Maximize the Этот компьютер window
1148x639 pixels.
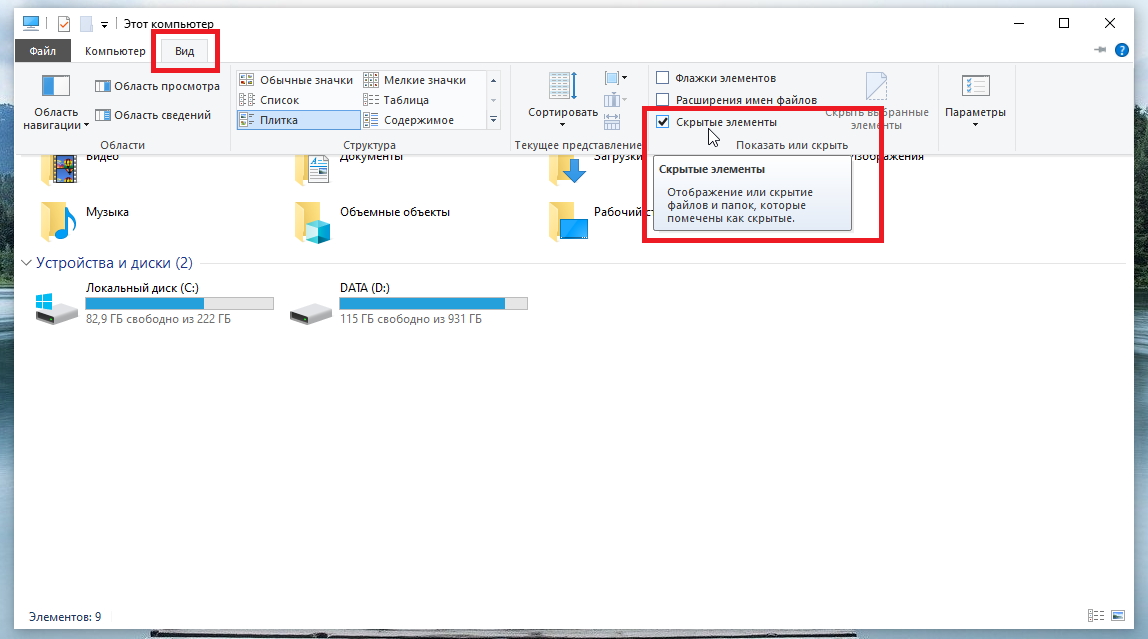click(1064, 23)
